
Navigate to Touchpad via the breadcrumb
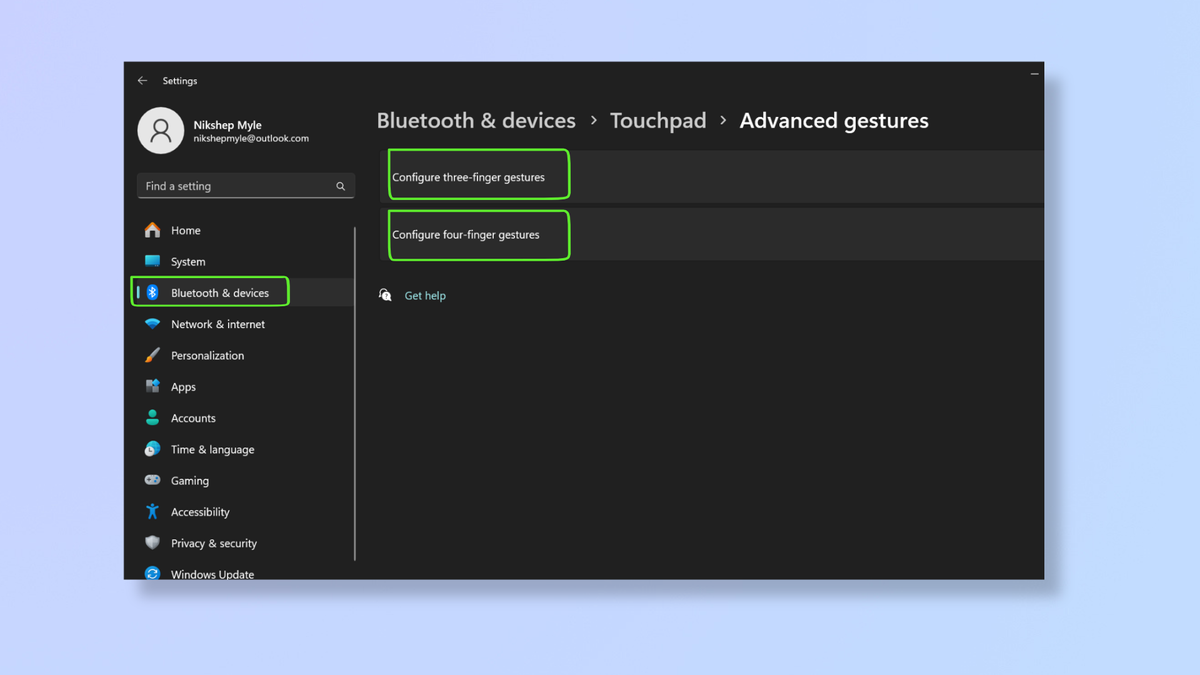[658, 120]
